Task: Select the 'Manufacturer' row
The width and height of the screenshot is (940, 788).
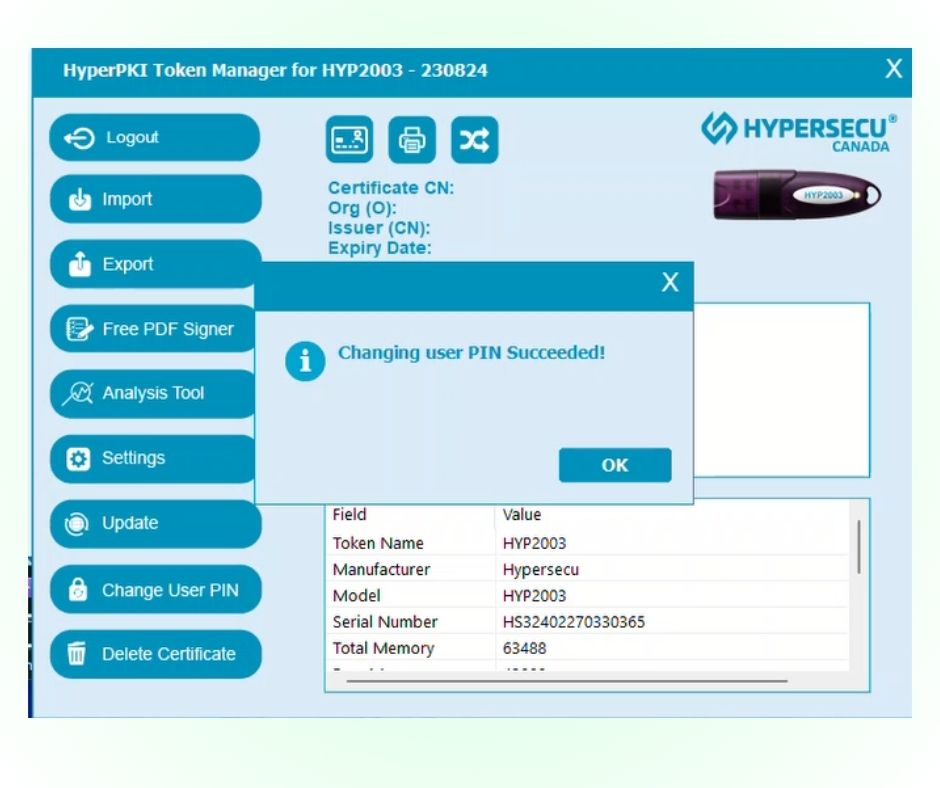Action: coord(588,569)
